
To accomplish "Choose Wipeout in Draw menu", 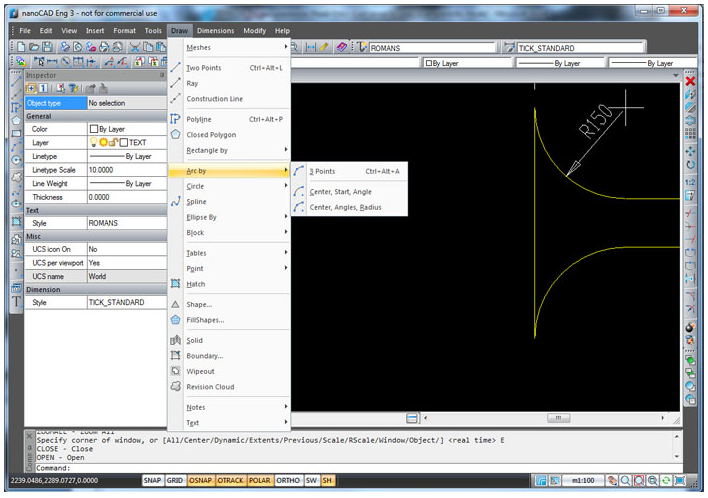I will point(229,371).
